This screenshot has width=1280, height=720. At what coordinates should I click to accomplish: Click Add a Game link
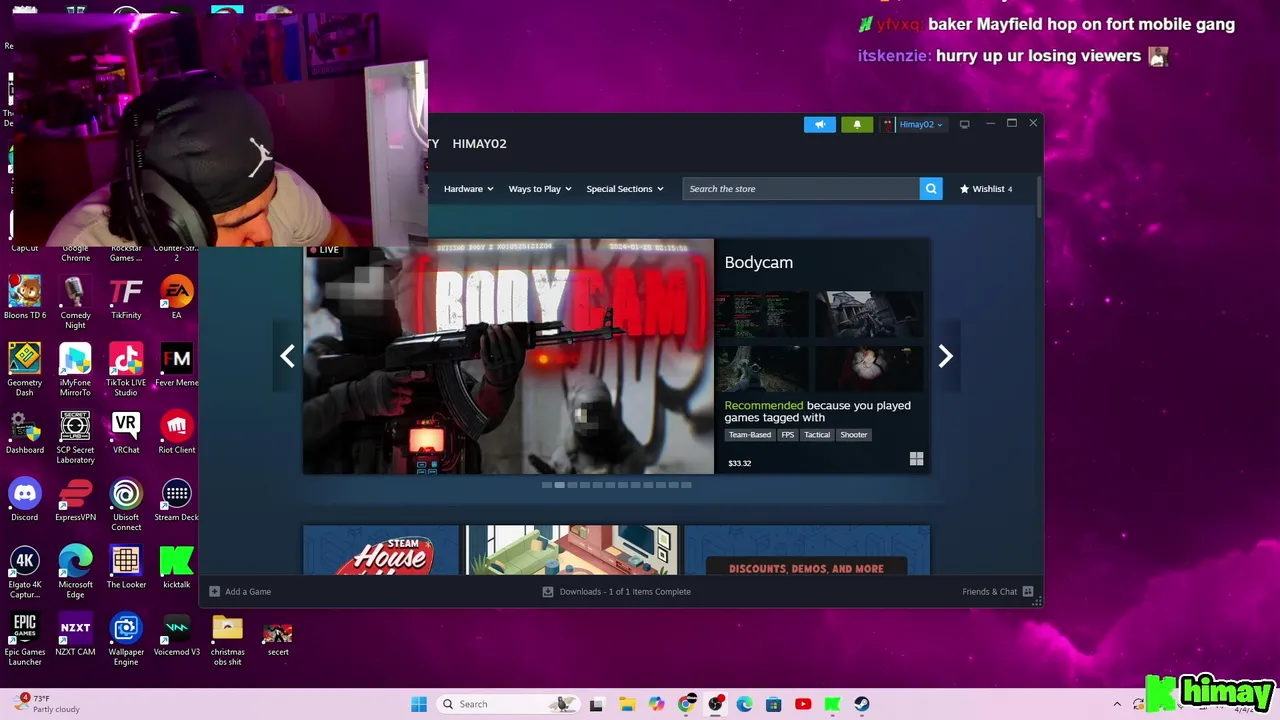click(x=240, y=591)
